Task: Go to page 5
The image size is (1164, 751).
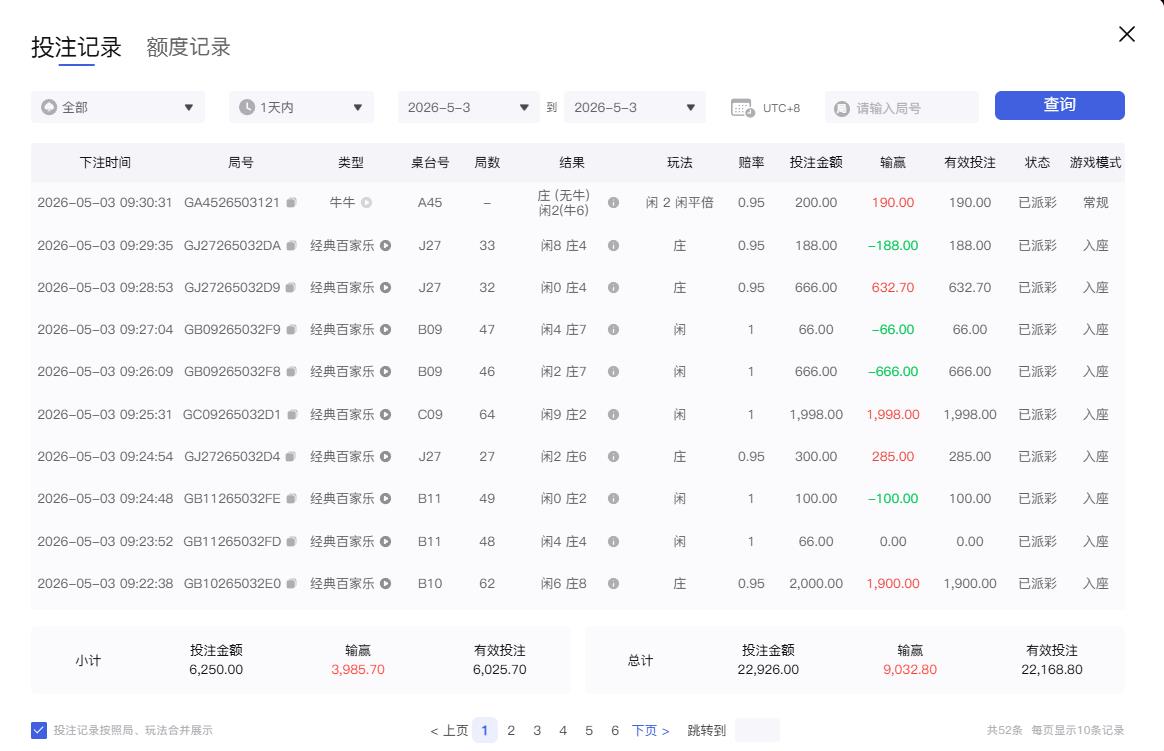Action: coord(589,730)
